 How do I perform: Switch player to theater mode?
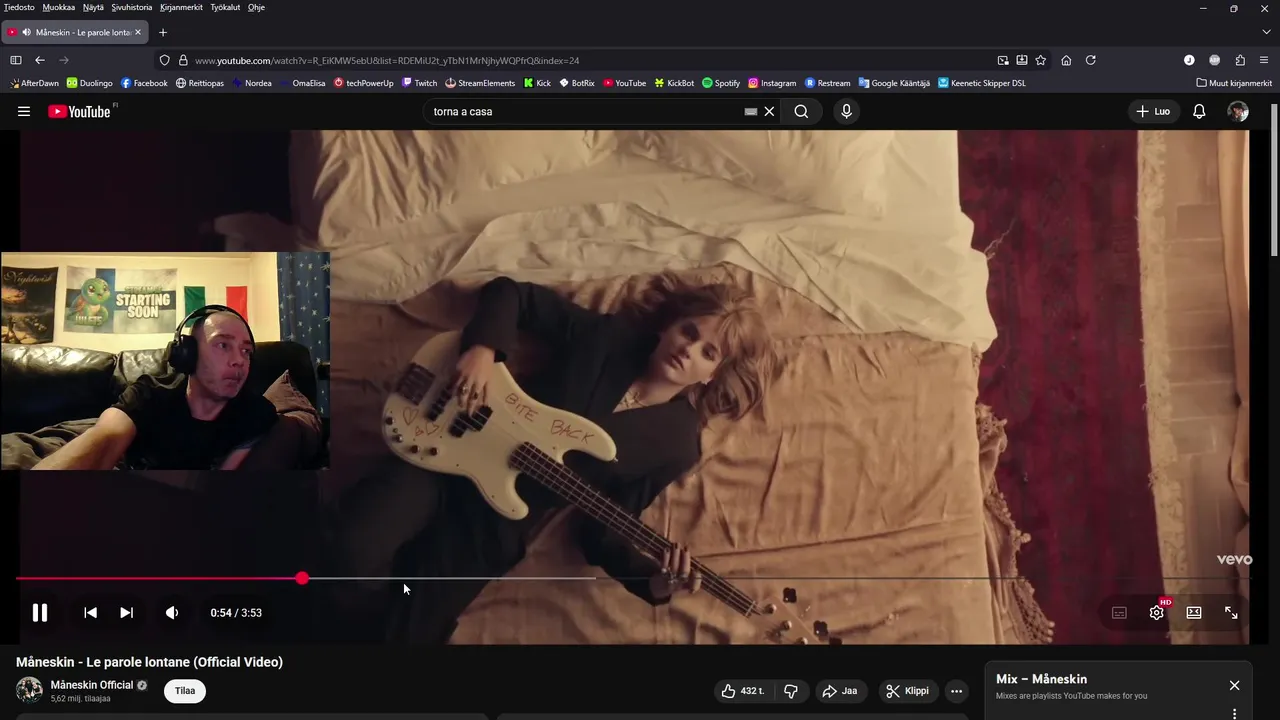pos(1194,613)
